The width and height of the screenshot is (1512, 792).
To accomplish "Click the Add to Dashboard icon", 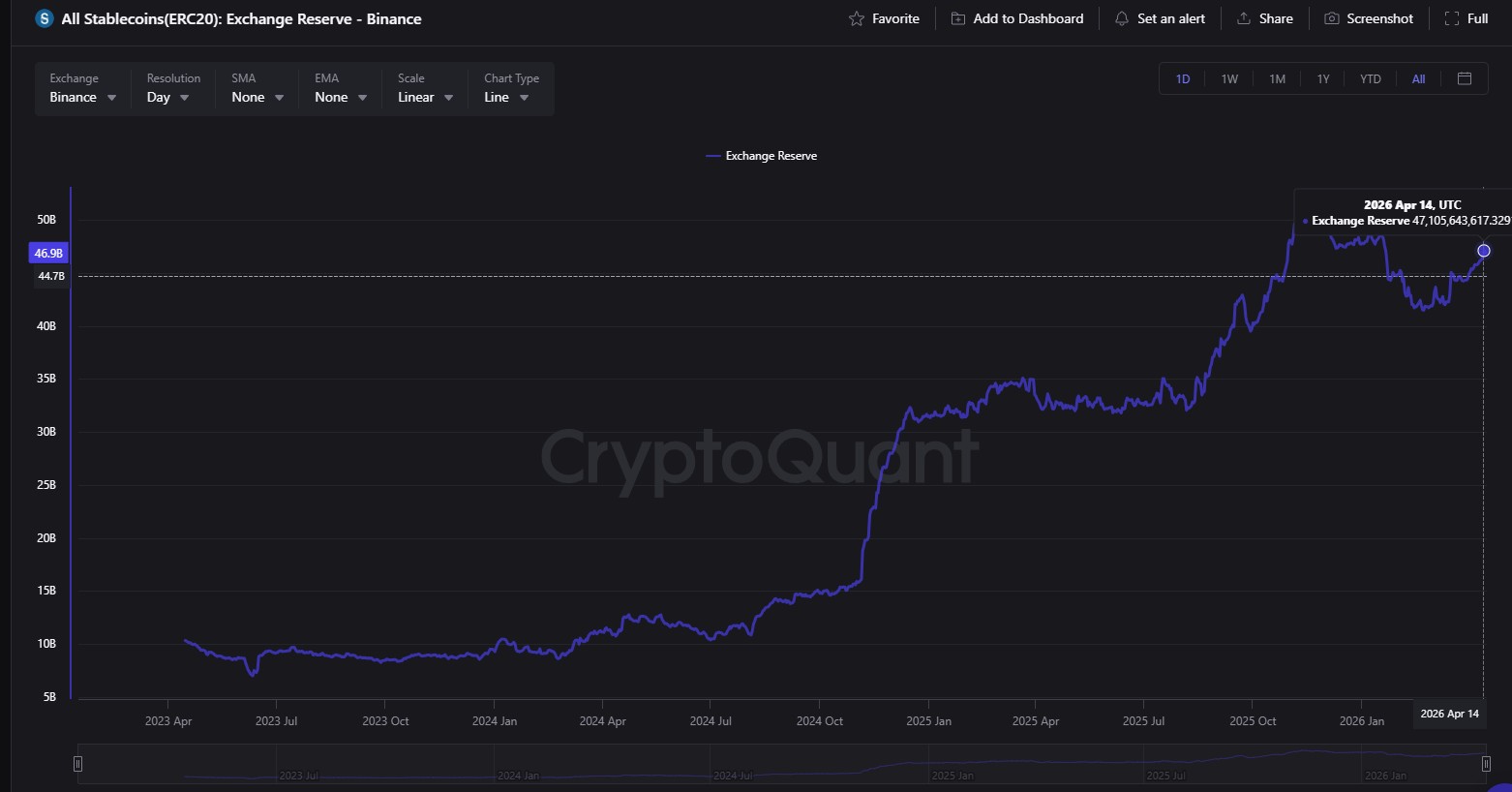I will [x=957, y=17].
